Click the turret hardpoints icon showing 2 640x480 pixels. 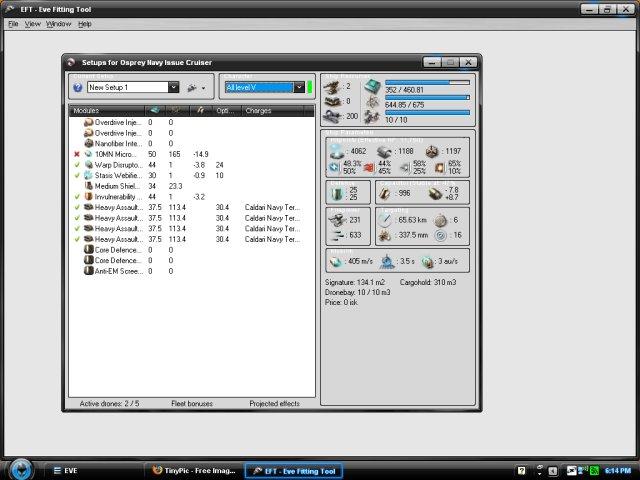tap(333, 87)
